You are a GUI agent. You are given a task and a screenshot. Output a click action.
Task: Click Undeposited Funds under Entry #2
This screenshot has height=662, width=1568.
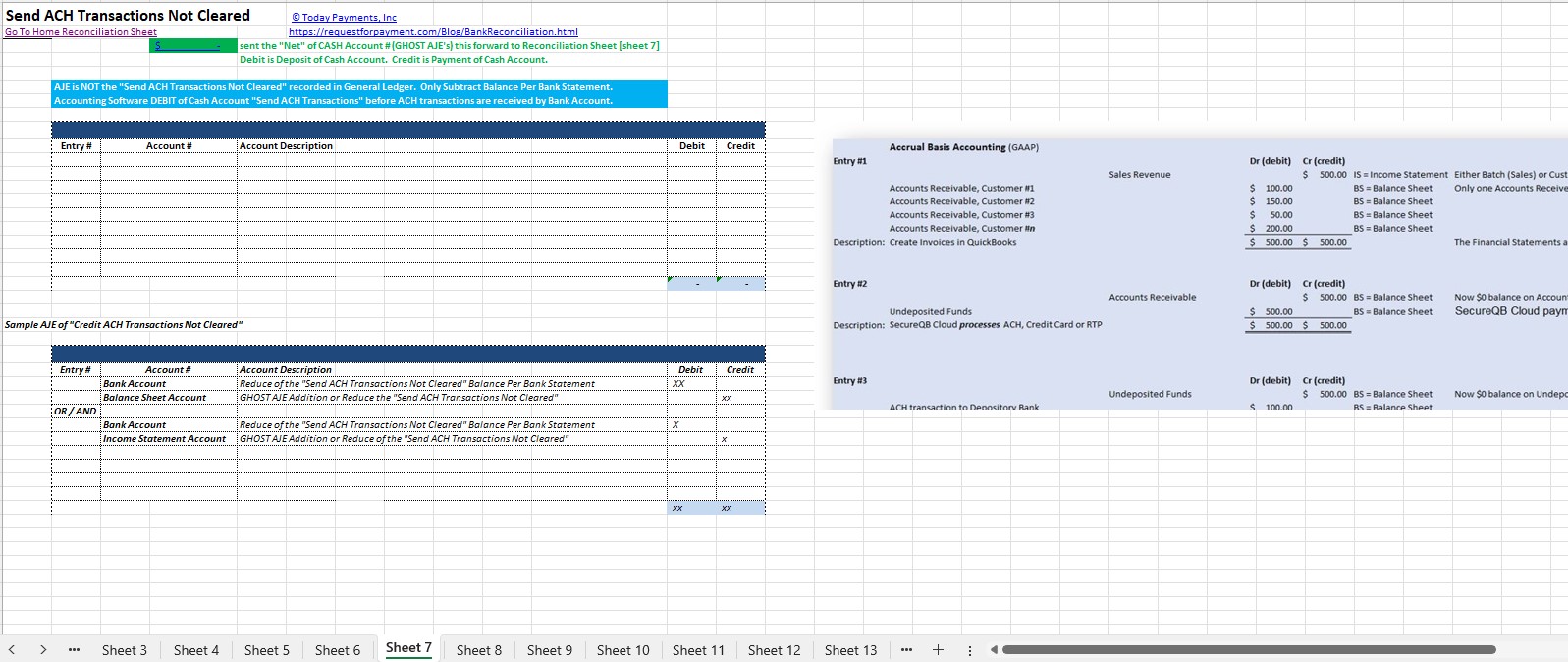[x=930, y=312]
